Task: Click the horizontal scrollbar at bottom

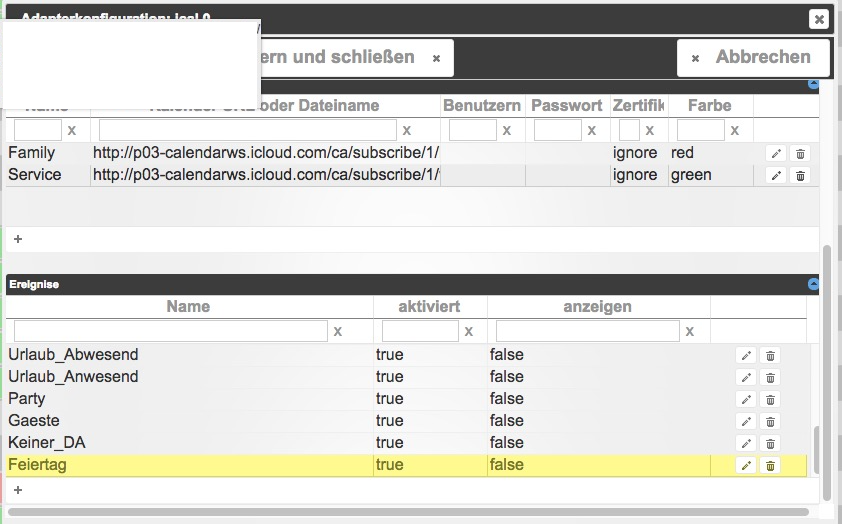Action: pyautogui.click(x=408, y=512)
